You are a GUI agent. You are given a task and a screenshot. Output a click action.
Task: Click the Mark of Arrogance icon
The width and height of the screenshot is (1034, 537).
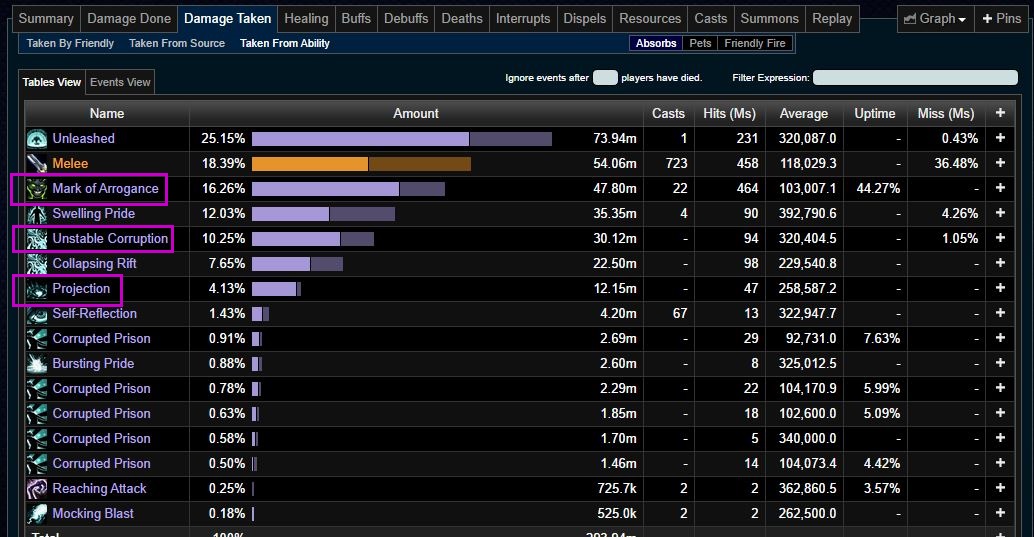point(37,189)
